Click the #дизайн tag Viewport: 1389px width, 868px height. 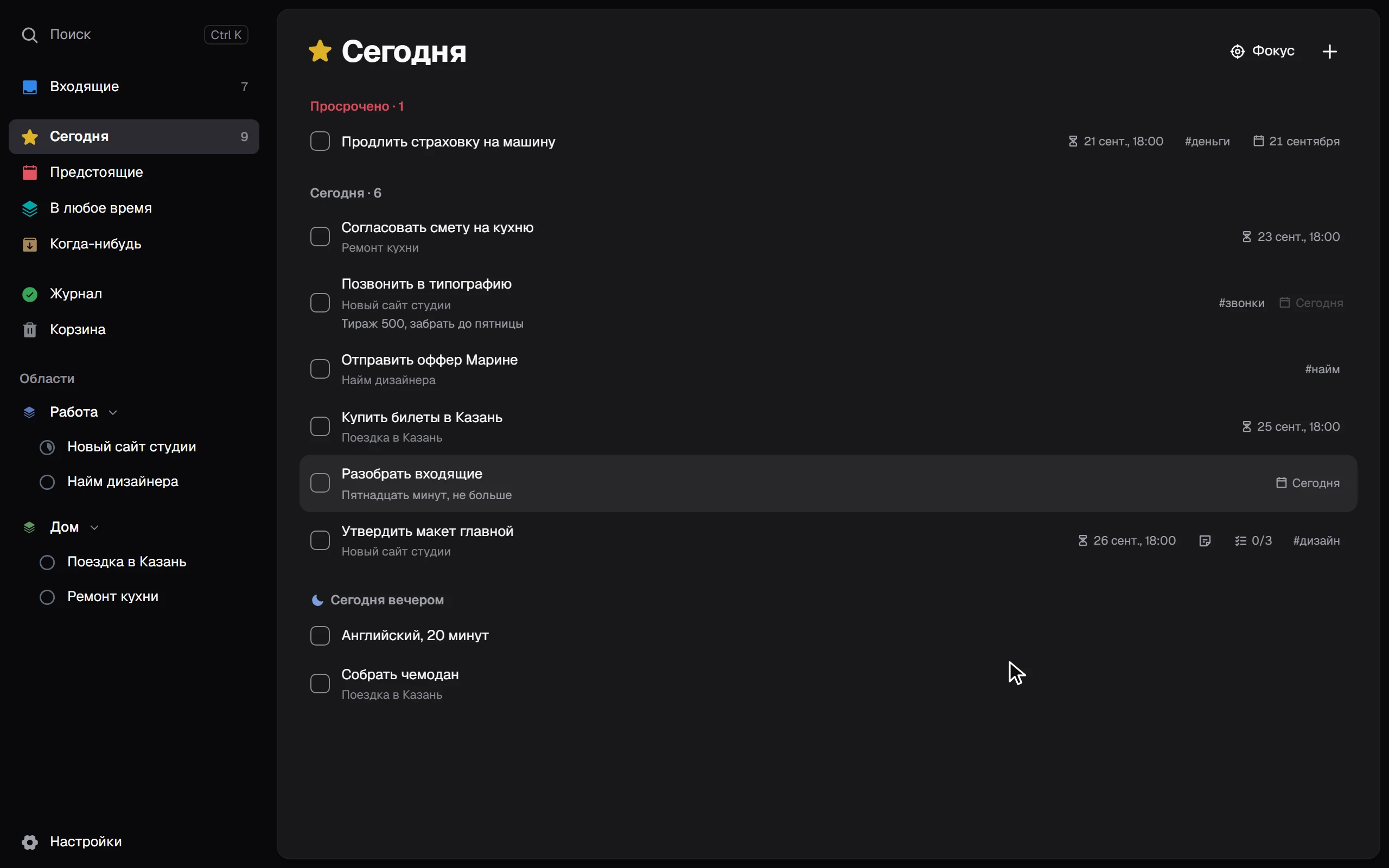pyautogui.click(x=1316, y=541)
